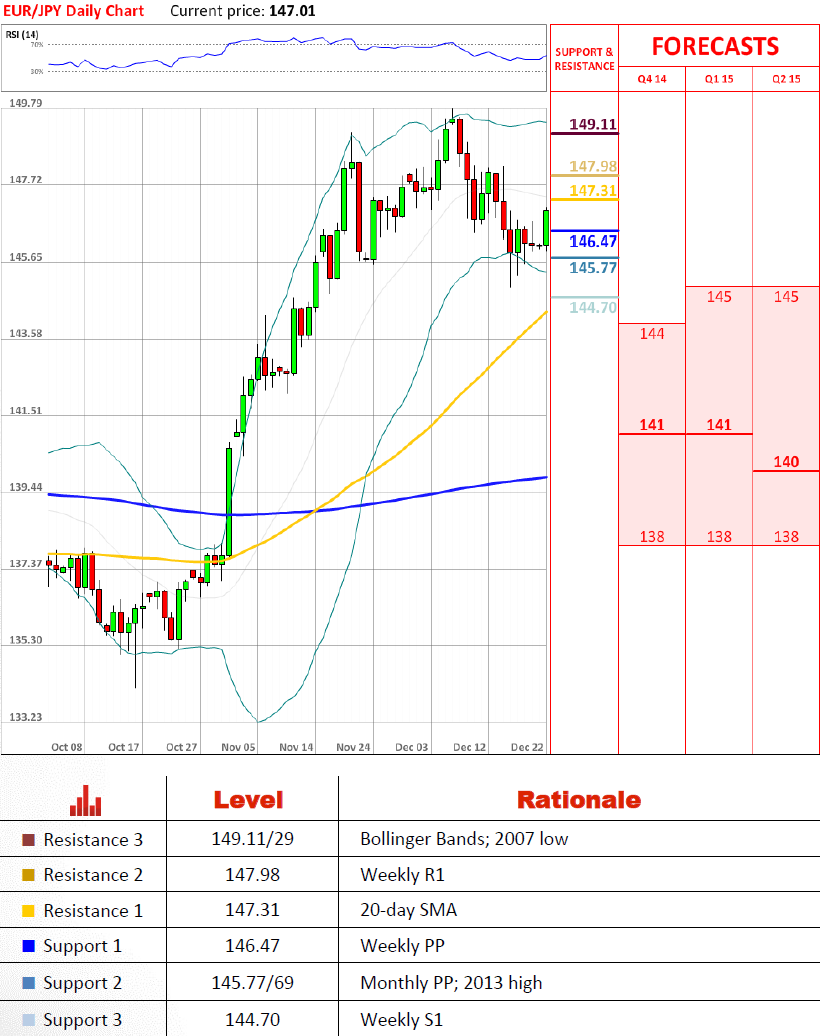
Task: Click the Nov 24 date axis label
Action: (353, 747)
